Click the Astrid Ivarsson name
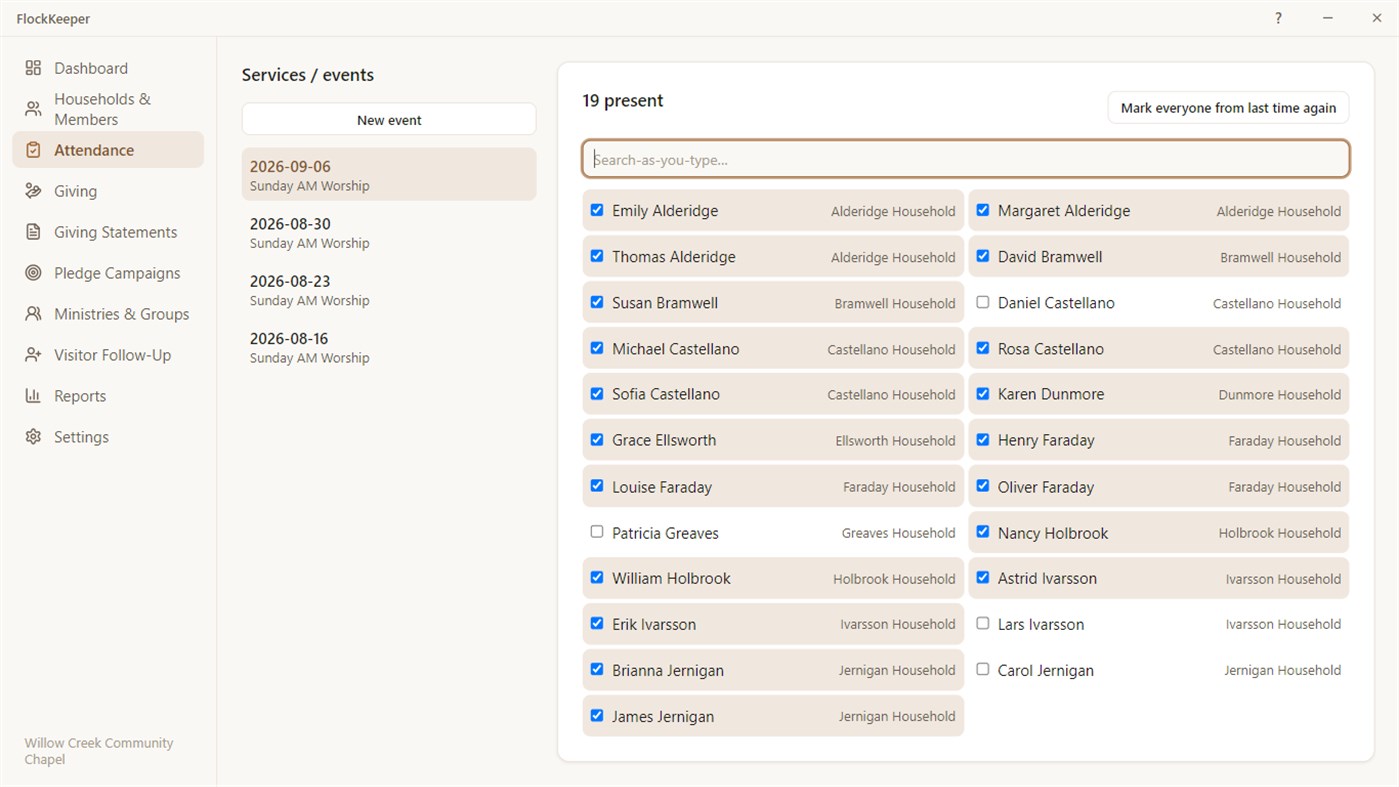Screen dimensions: 1399x787 click(1047, 578)
